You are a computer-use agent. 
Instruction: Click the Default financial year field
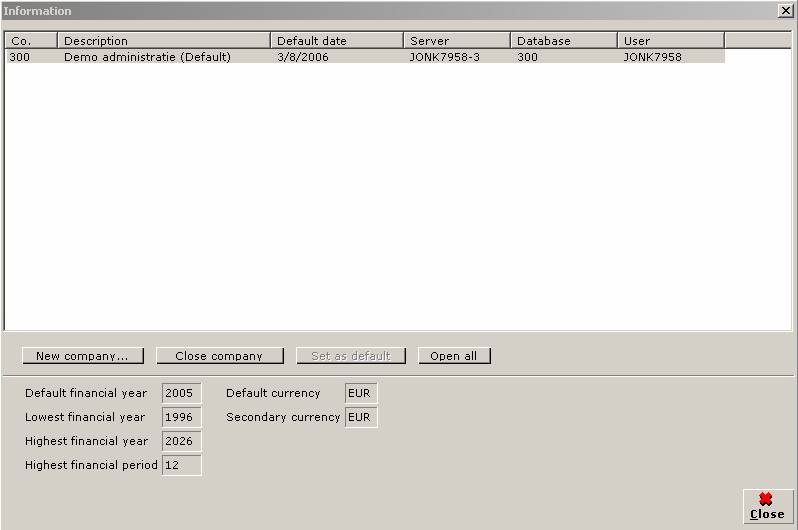point(181,393)
